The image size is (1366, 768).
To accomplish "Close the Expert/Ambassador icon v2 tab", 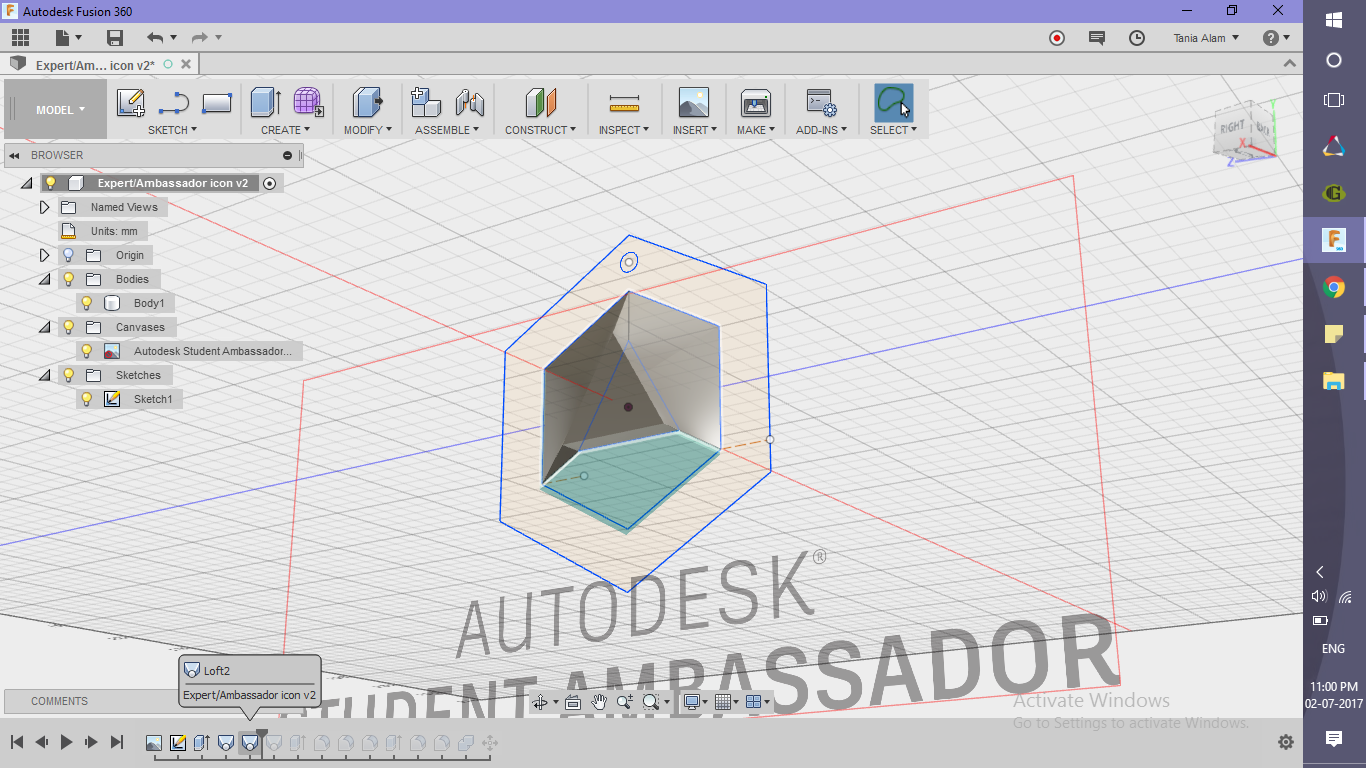I will point(185,64).
